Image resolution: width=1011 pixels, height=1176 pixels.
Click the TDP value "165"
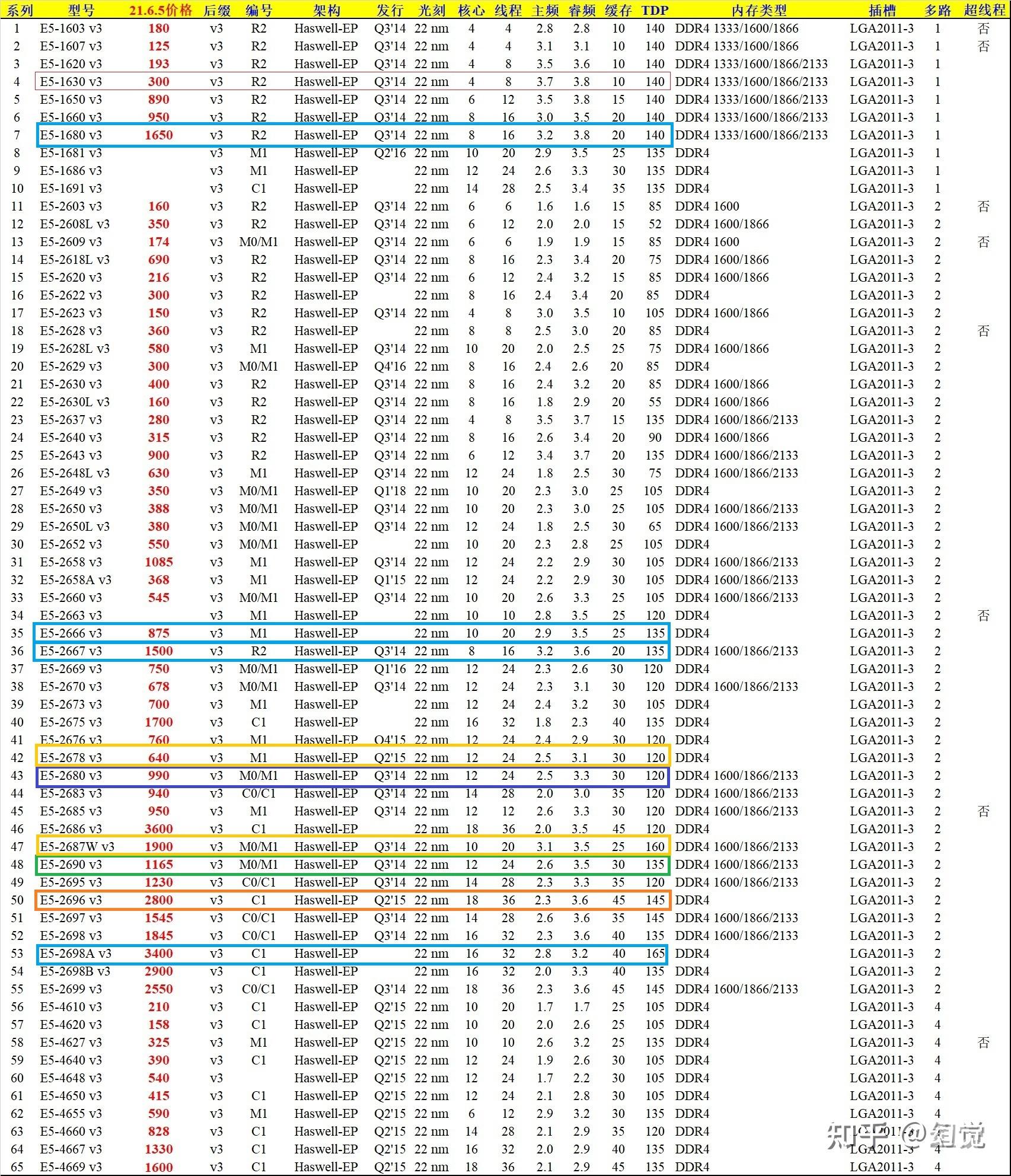(x=655, y=954)
